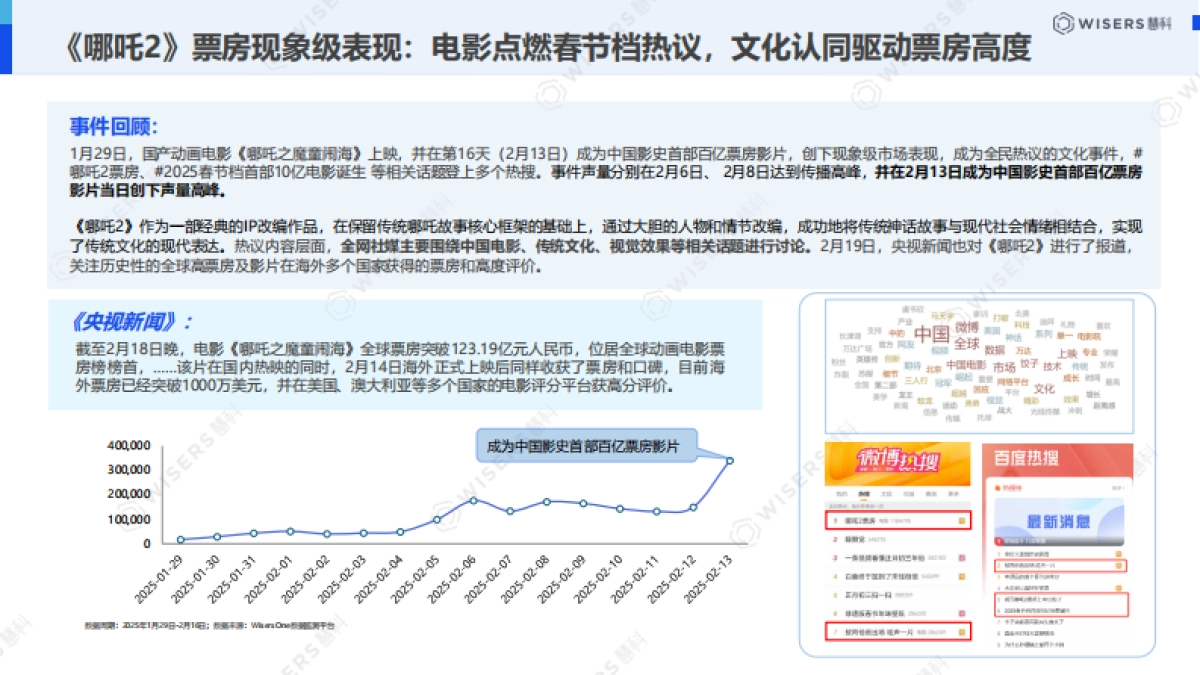Open the 文娱 tab in Weibo panel
This screenshot has height=675, width=1200.
click(x=884, y=492)
